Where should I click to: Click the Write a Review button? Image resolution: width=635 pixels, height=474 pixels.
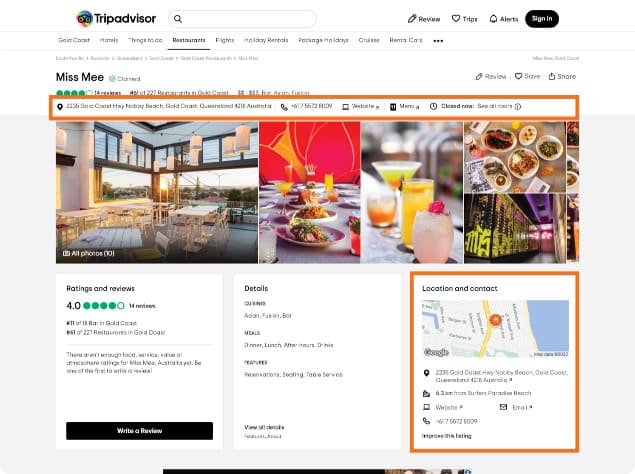coord(139,431)
